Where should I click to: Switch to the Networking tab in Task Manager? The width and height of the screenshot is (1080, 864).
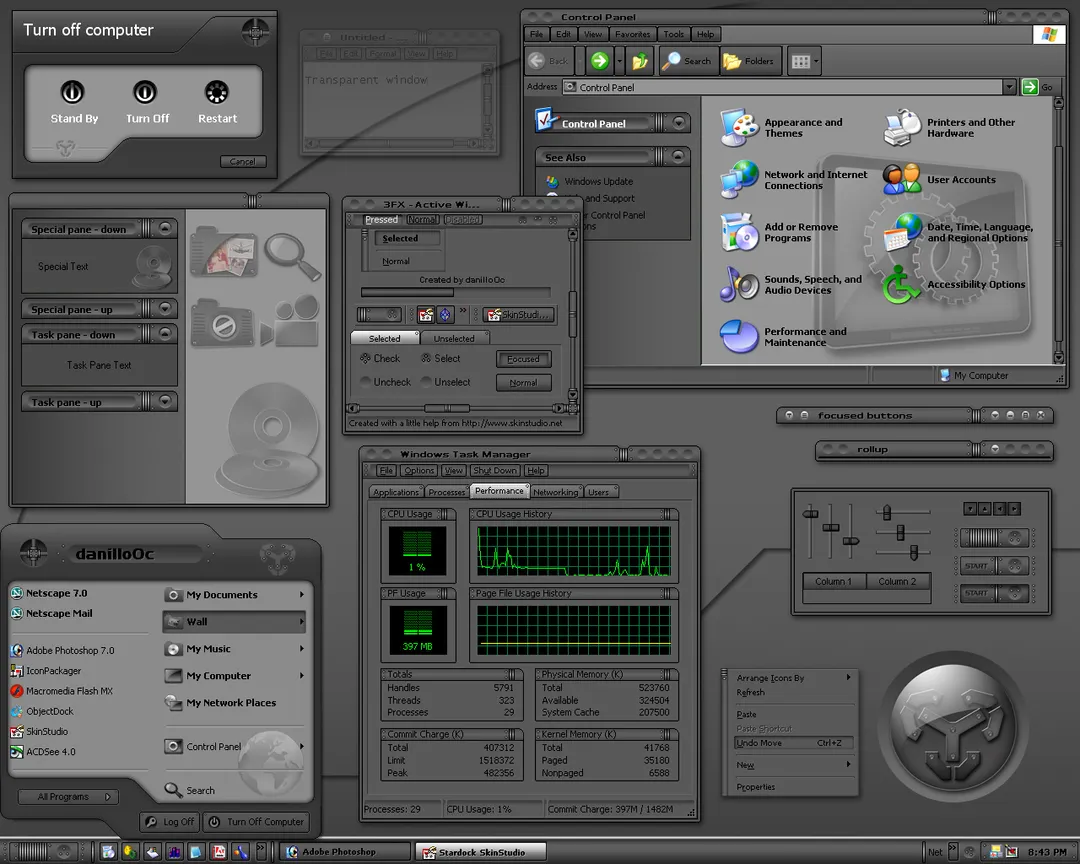coord(555,492)
